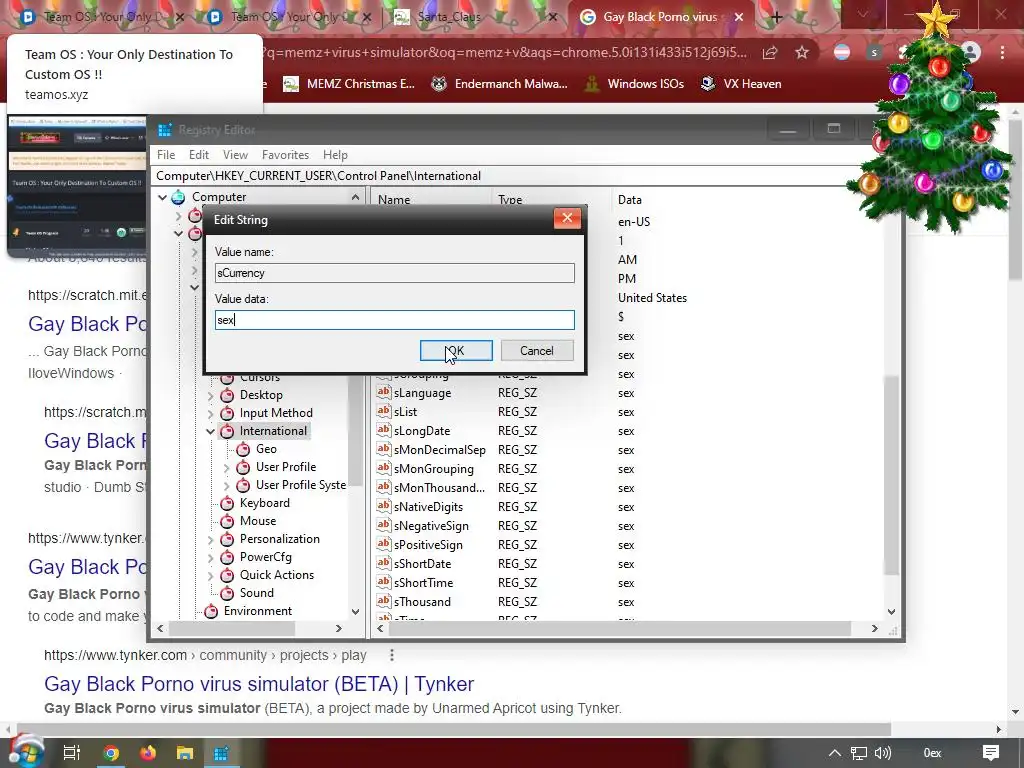Collapse the Computer root node
The width and height of the screenshot is (1024, 768).
162,197
